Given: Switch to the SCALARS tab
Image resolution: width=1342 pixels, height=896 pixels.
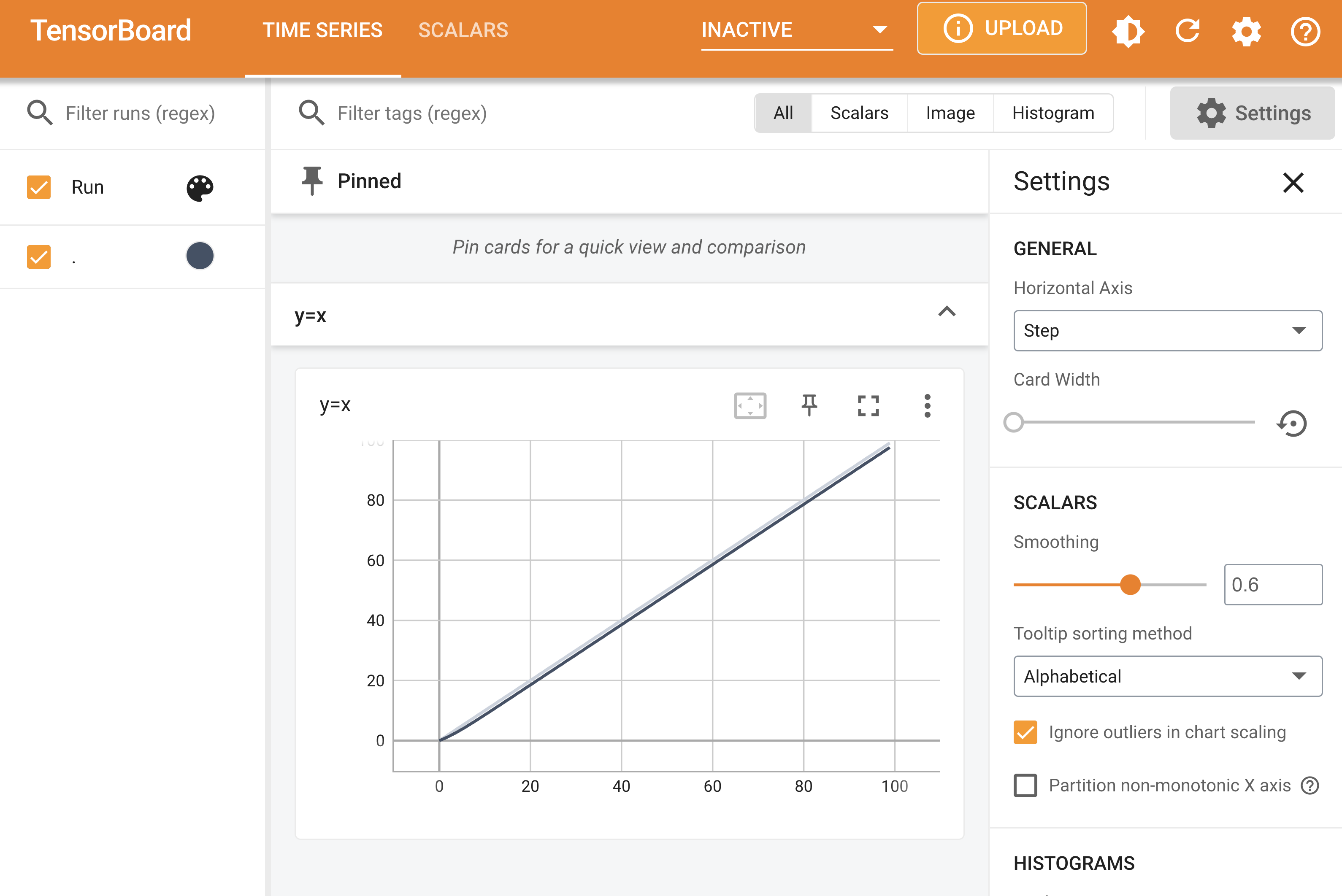Looking at the screenshot, I should coord(463,30).
